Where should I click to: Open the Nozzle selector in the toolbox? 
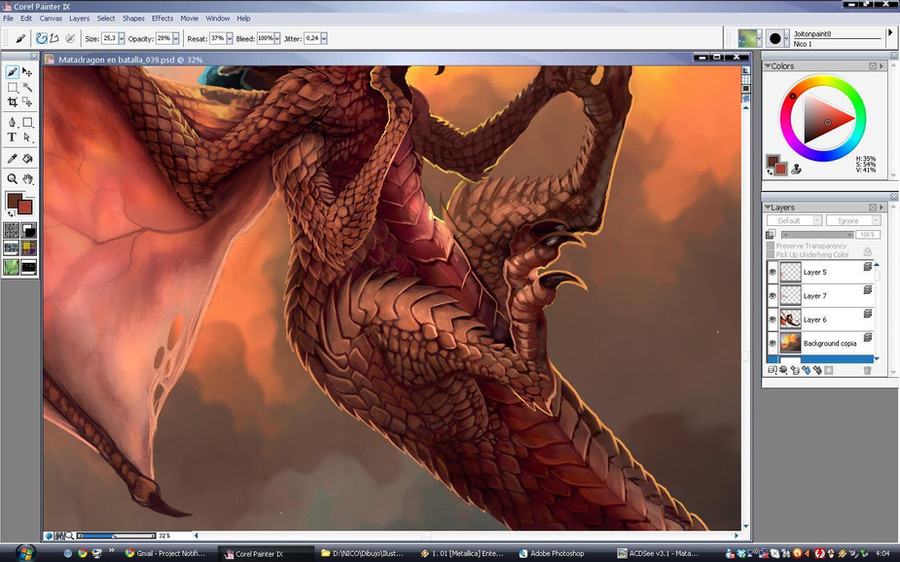coord(29,267)
